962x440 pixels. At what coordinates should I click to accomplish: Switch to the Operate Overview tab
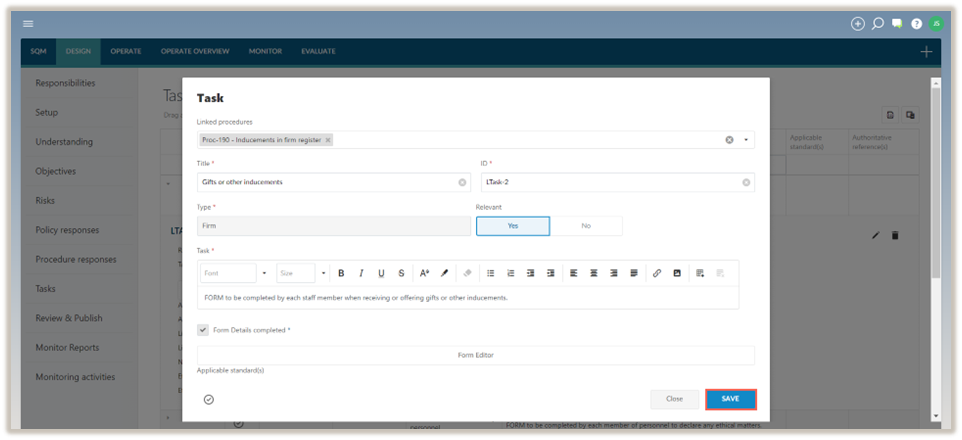[x=195, y=51]
